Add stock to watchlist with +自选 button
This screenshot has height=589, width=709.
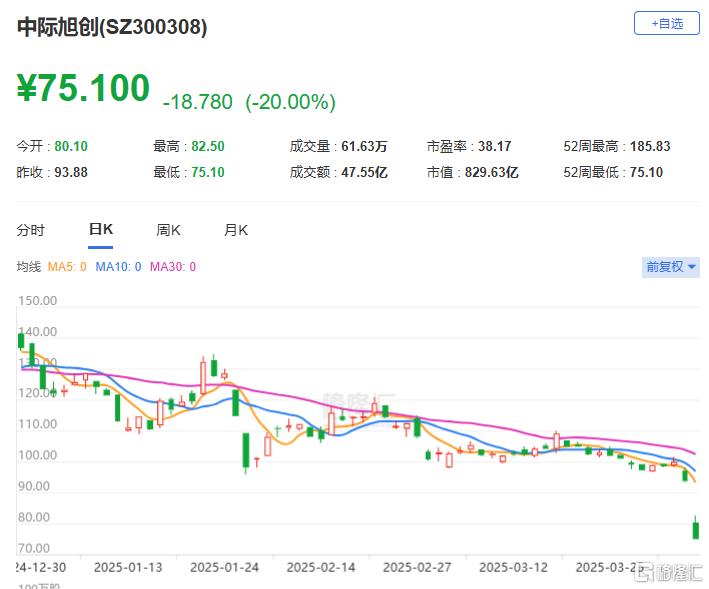[666, 23]
